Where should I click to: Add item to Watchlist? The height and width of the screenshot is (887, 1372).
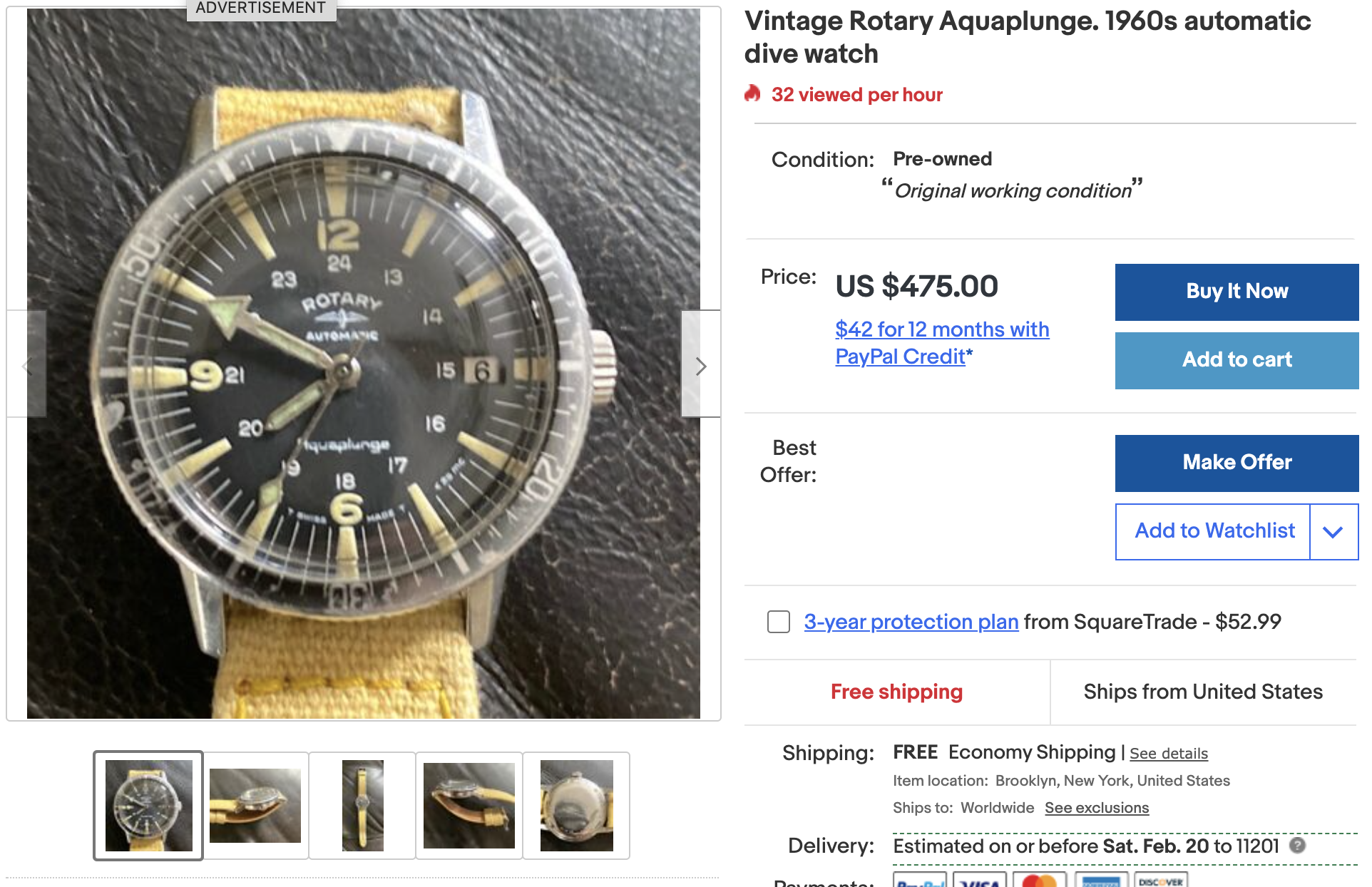pos(1214,531)
